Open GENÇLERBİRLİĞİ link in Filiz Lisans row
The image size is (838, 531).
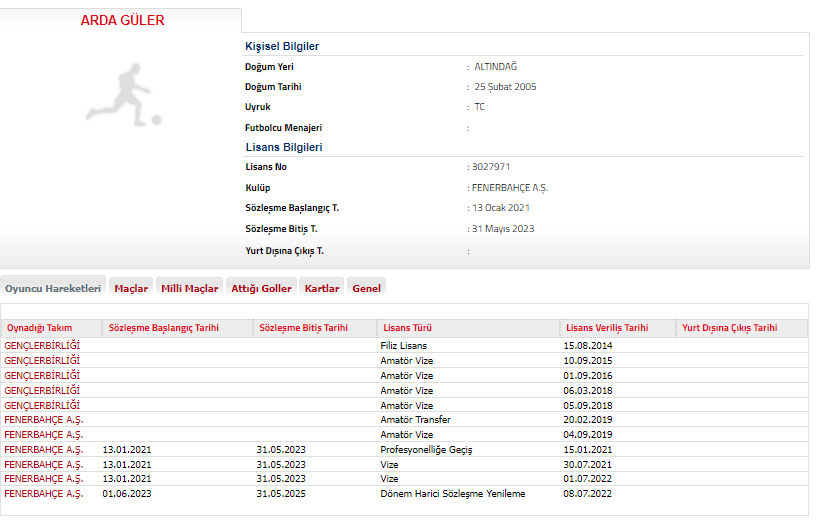point(42,345)
